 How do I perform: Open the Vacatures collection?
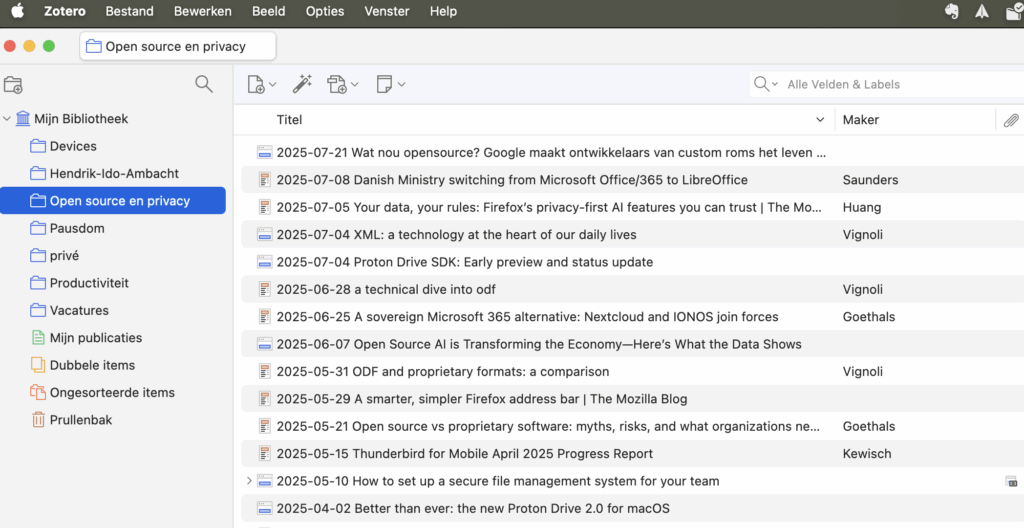[80, 311]
